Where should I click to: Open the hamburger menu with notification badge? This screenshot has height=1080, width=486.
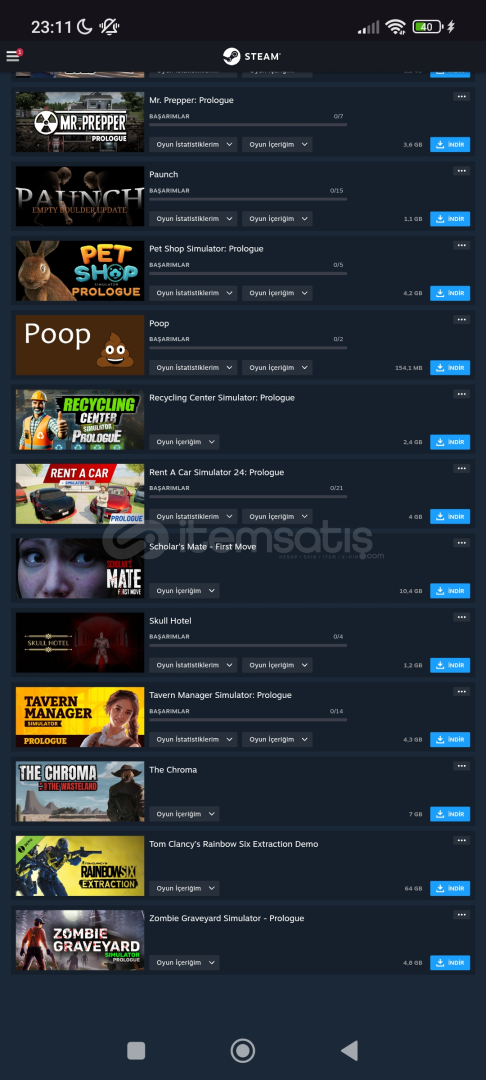click(x=13, y=56)
